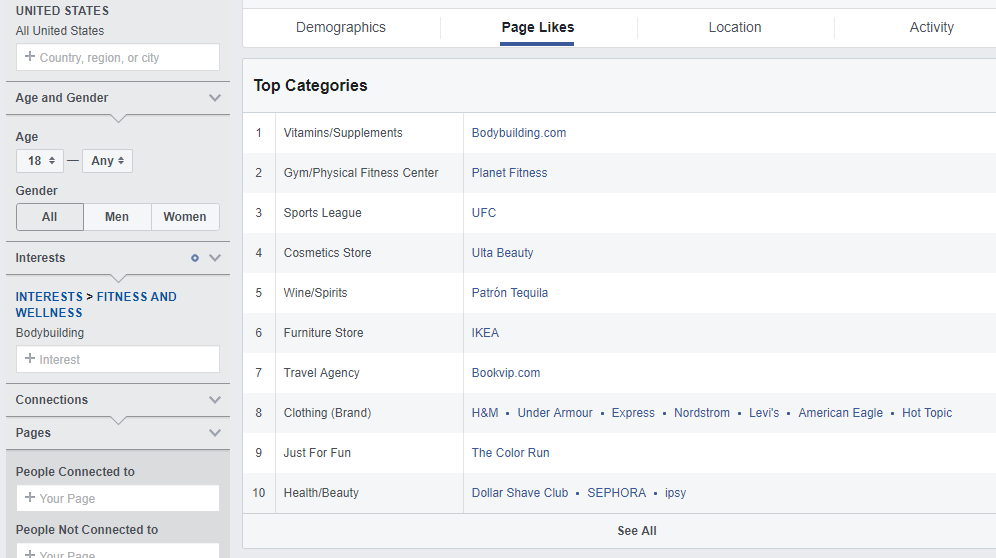
Task: Open the Nordstrom page link
Action: (701, 413)
